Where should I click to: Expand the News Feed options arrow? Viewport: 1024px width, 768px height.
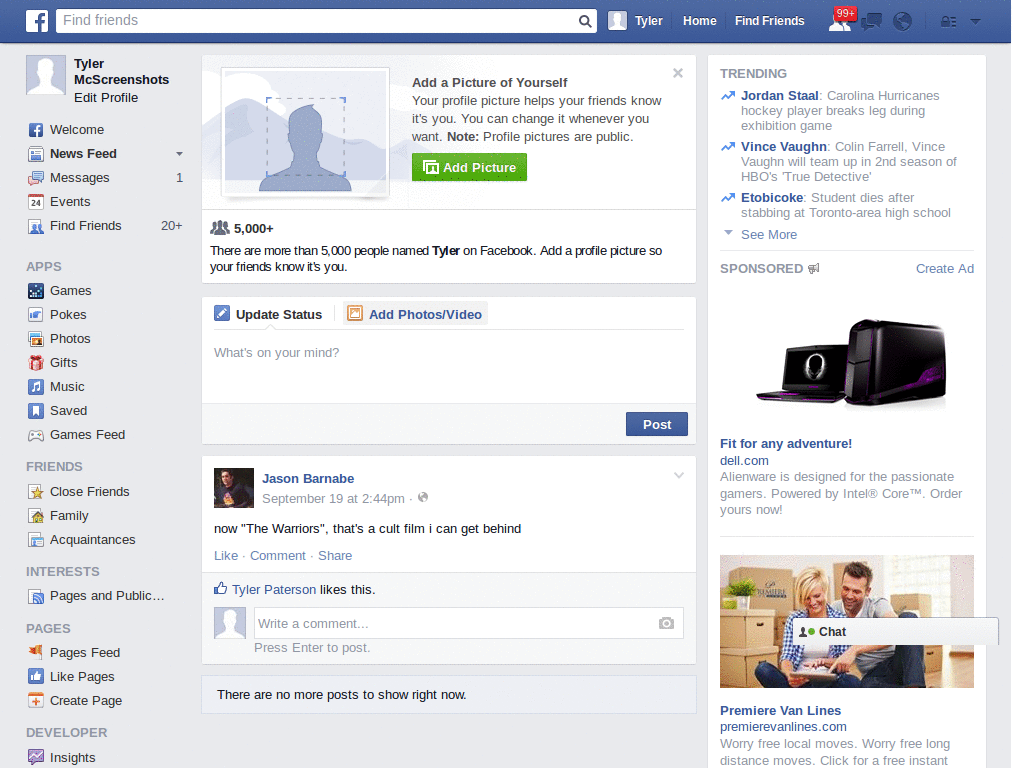[179, 154]
